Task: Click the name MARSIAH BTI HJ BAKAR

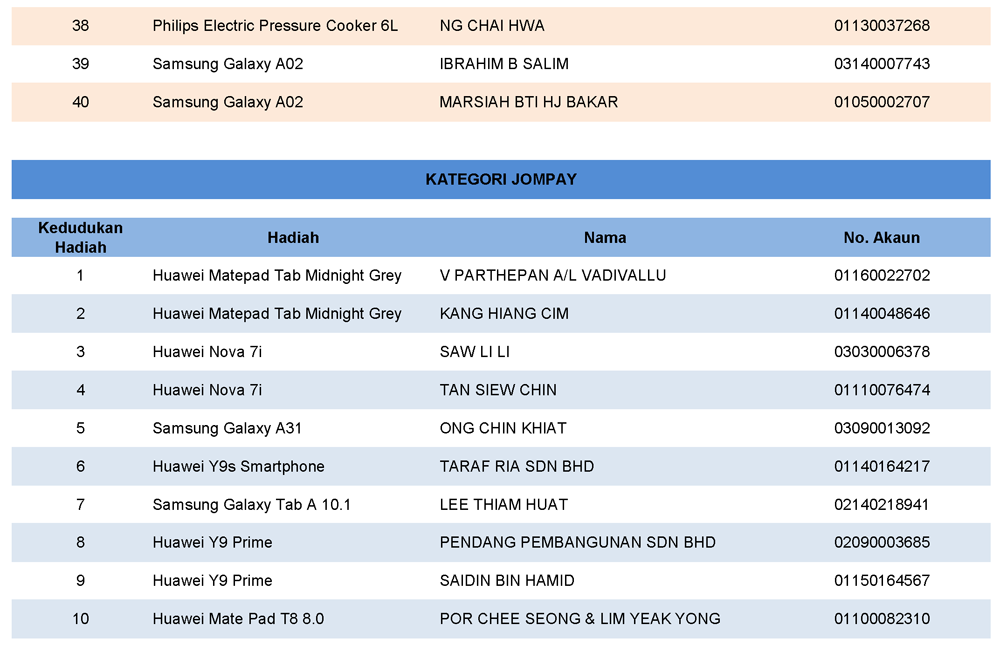Action: coord(529,102)
